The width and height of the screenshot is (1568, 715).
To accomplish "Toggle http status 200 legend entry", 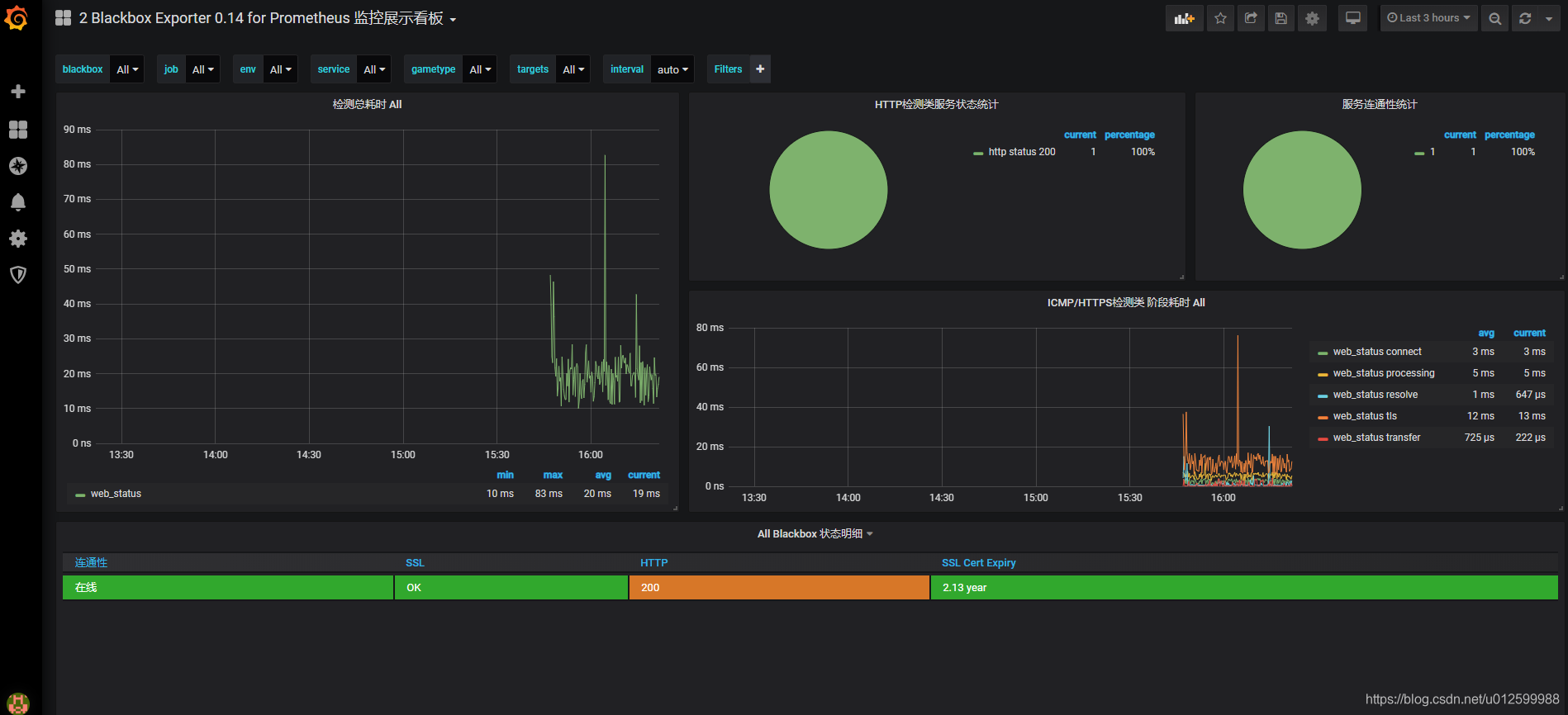I will (1022, 152).
